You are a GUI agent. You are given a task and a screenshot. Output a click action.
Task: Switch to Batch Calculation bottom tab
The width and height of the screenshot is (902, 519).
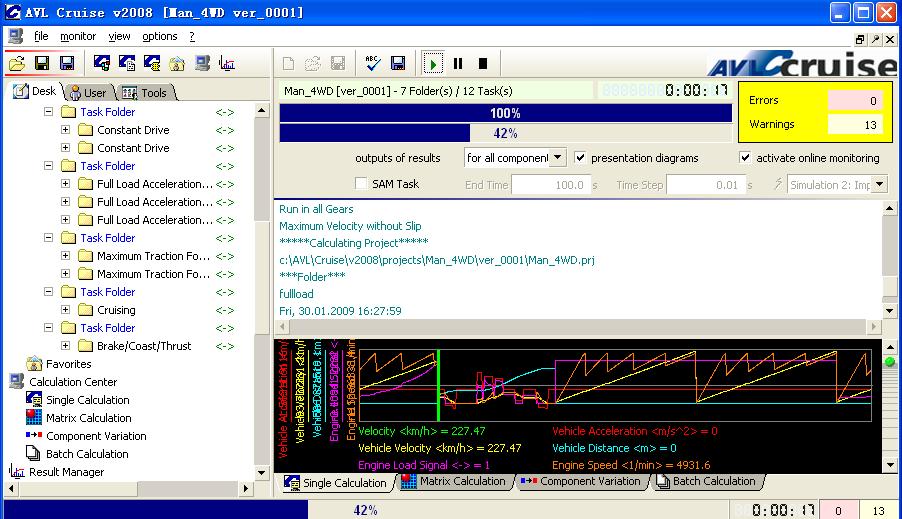(x=706, y=481)
